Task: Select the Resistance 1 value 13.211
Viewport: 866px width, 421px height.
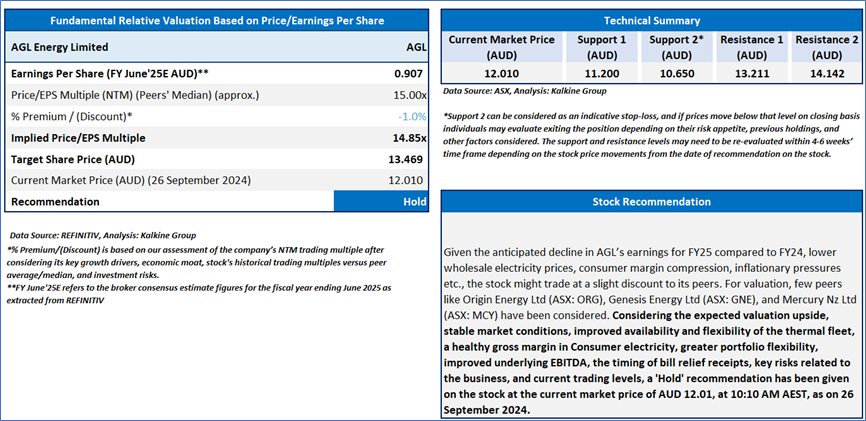Action: 752,74
